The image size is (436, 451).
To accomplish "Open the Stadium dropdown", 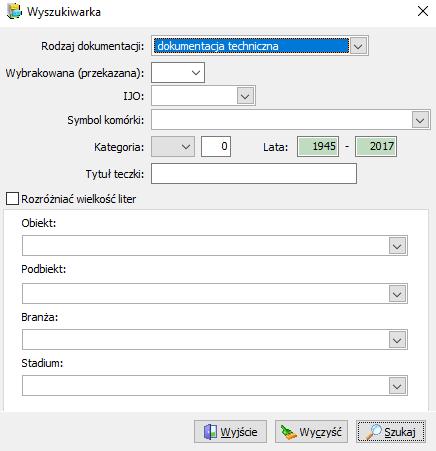I will [397, 386].
